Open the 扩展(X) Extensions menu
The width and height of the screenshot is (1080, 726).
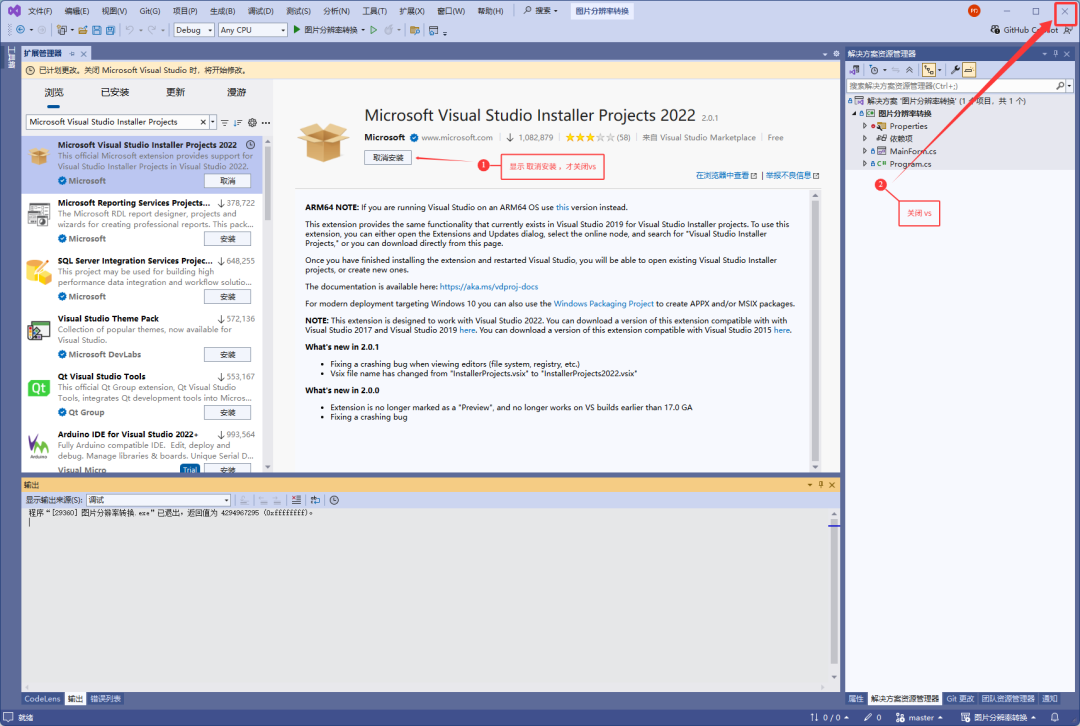[x=412, y=10]
